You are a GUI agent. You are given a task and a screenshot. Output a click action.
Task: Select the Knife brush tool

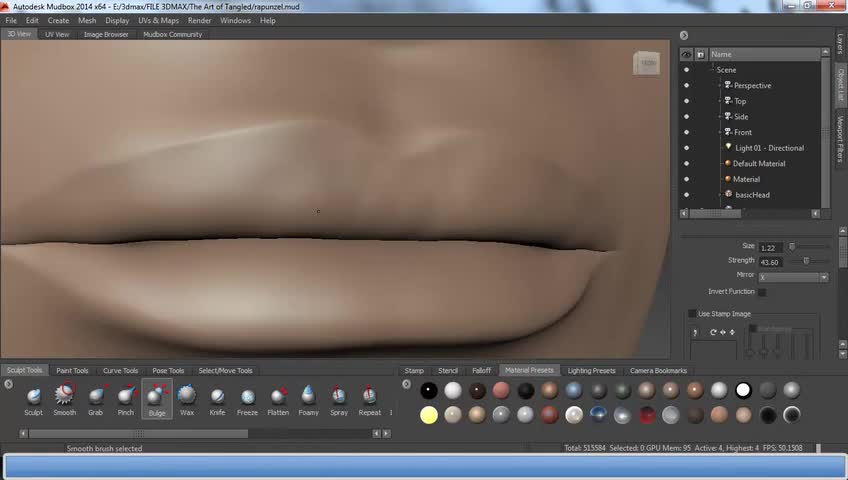coord(217,401)
